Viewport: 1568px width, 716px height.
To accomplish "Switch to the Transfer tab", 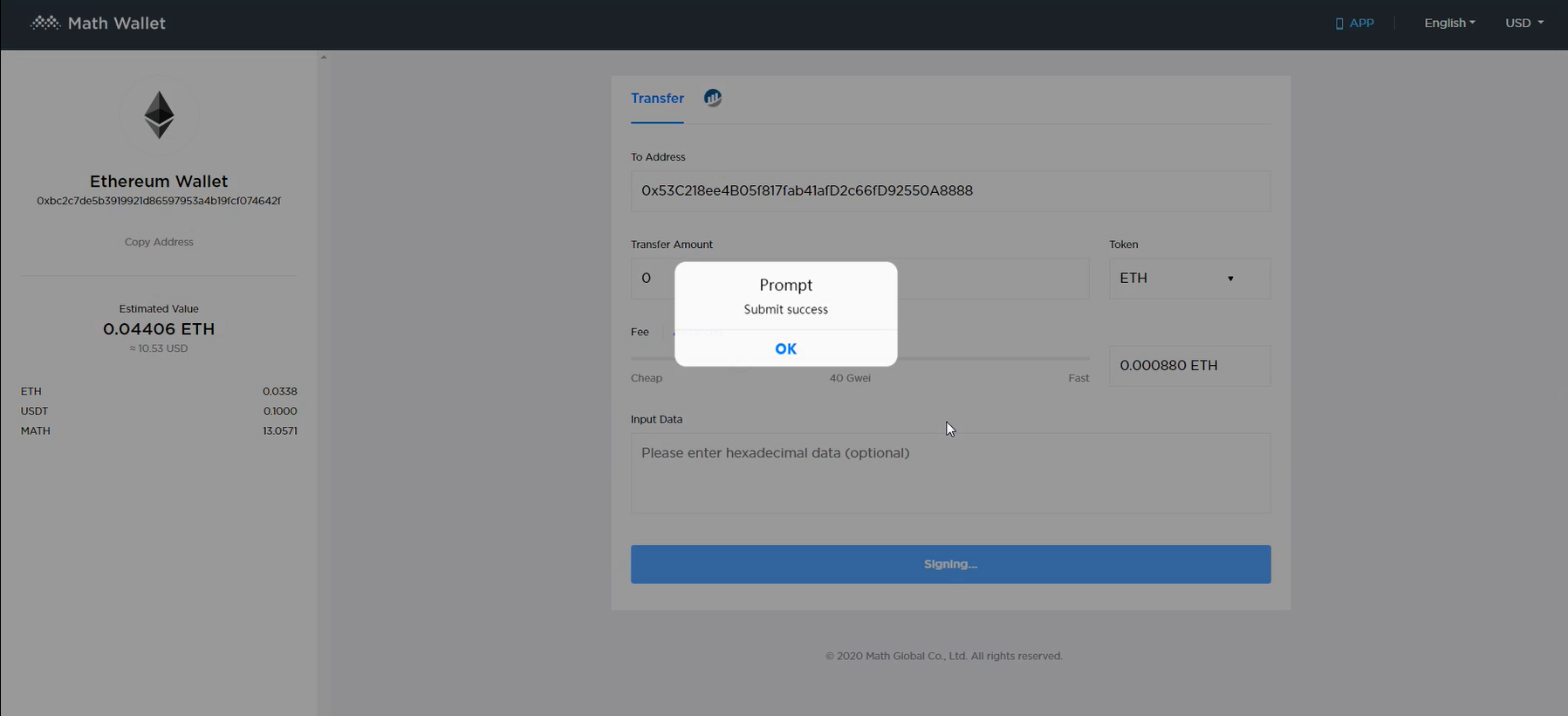I will (x=657, y=99).
